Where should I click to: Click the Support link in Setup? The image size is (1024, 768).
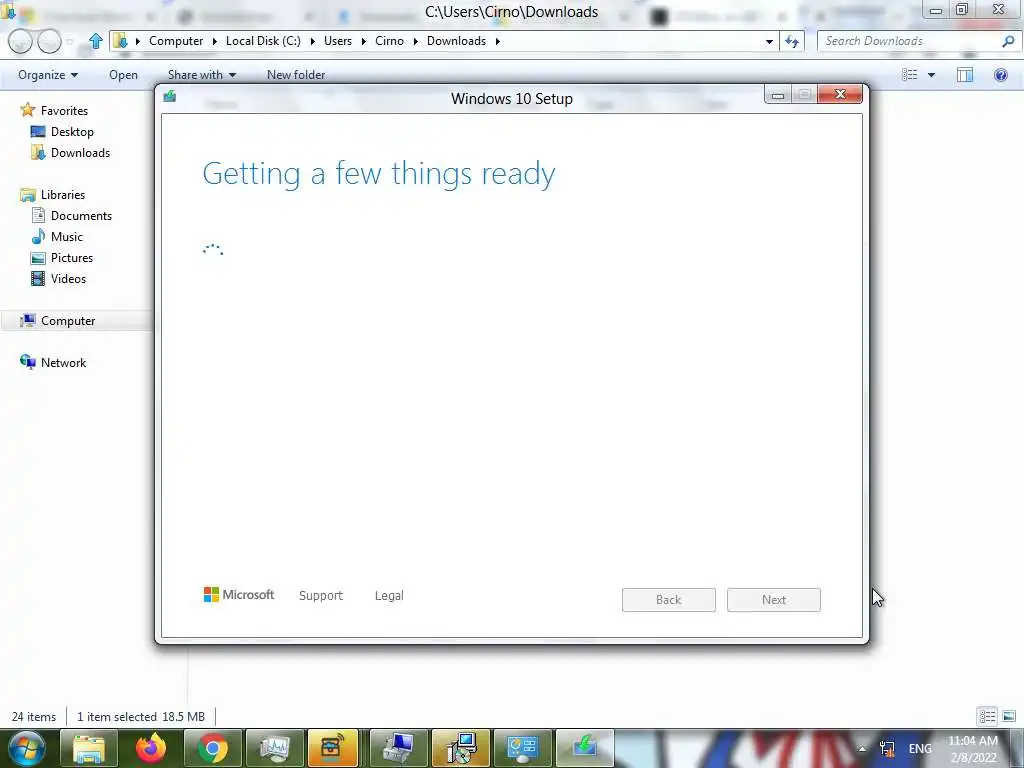[x=321, y=596]
